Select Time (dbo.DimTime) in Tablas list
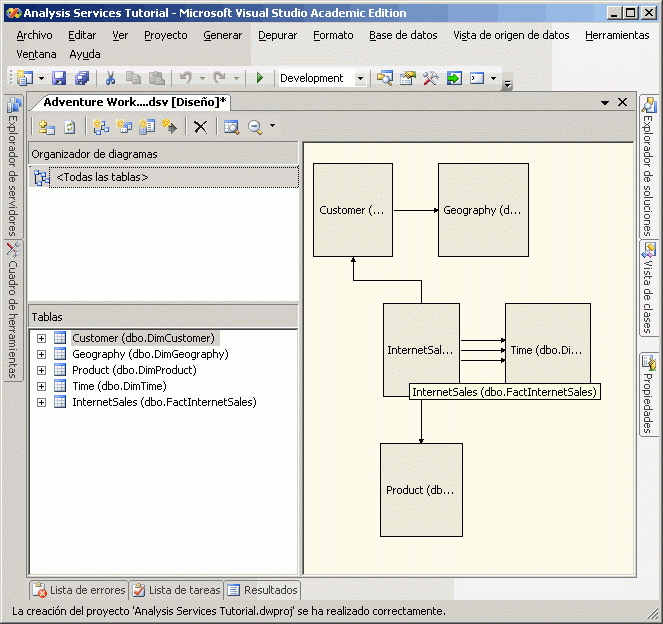Image resolution: width=663 pixels, height=624 pixels. point(119,386)
